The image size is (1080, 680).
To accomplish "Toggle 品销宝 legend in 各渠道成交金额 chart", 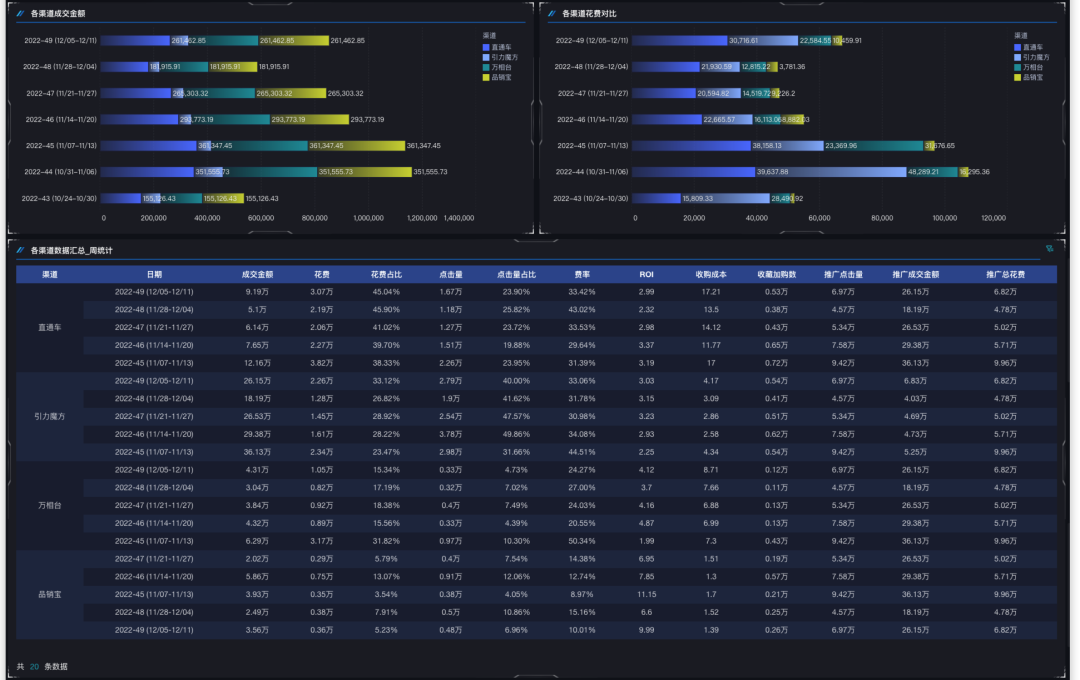I will coord(497,77).
